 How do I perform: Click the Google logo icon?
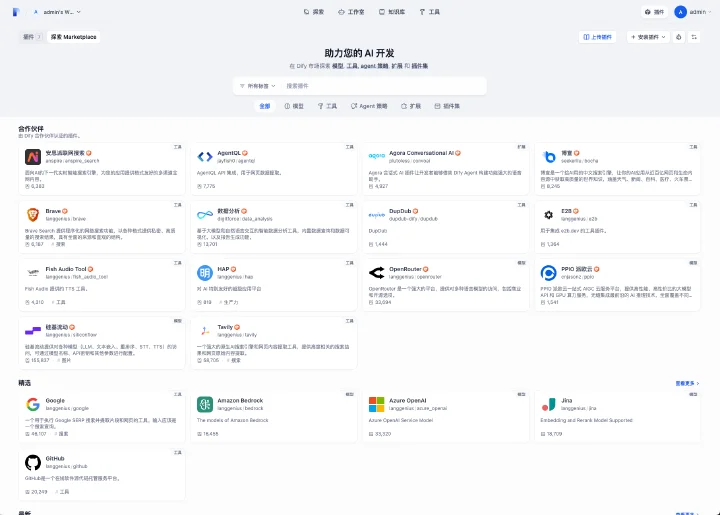tap(33, 404)
